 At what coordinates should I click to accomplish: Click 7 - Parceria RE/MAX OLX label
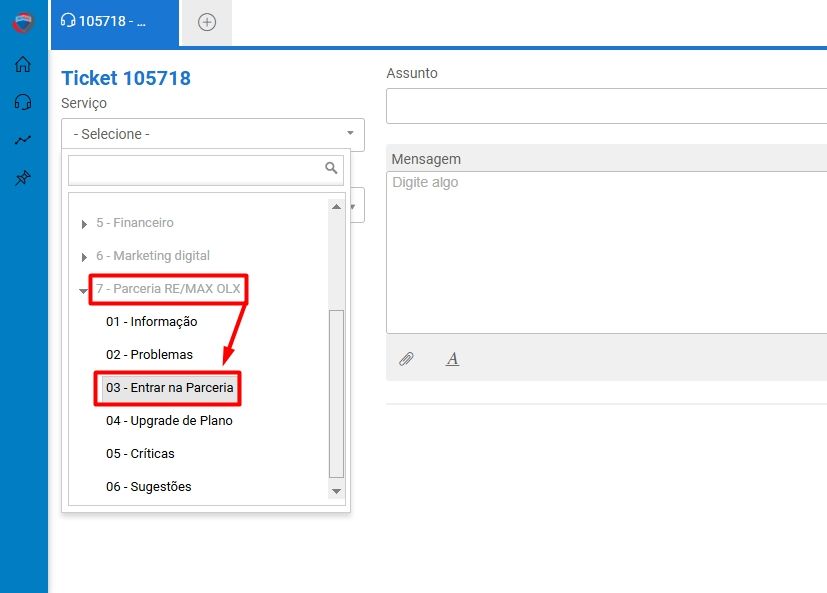coord(168,289)
